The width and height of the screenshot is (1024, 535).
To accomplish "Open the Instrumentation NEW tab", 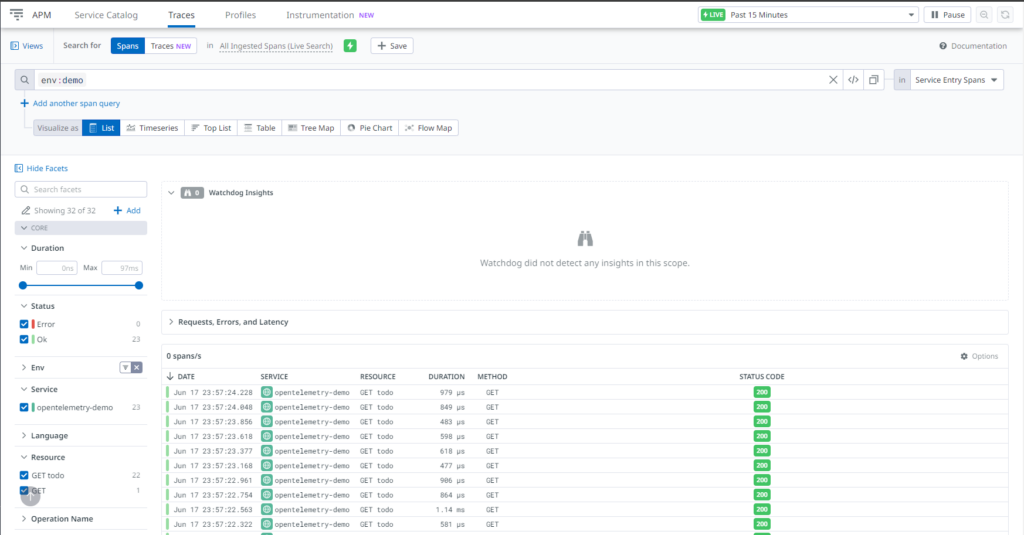I will point(330,15).
